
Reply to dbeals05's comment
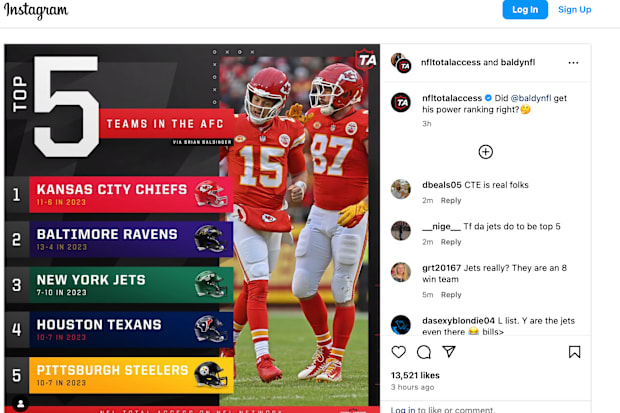451,201
